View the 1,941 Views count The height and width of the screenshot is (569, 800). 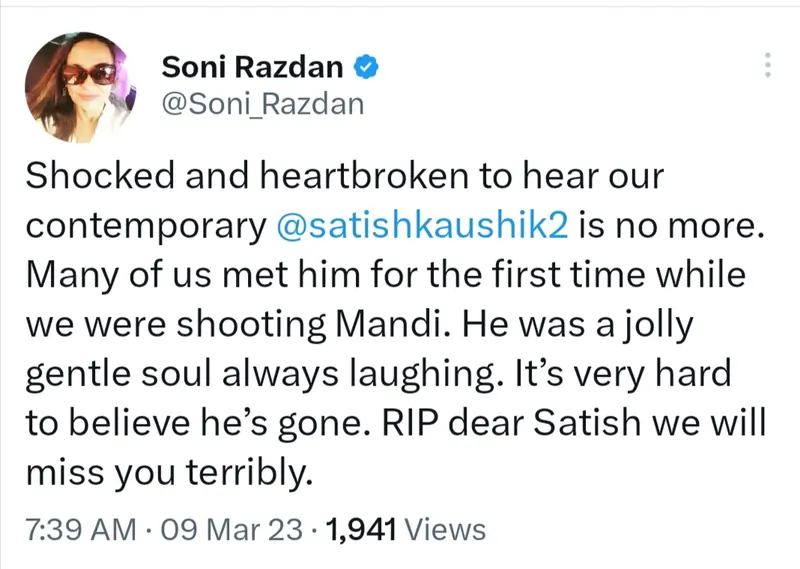tap(365, 529)
